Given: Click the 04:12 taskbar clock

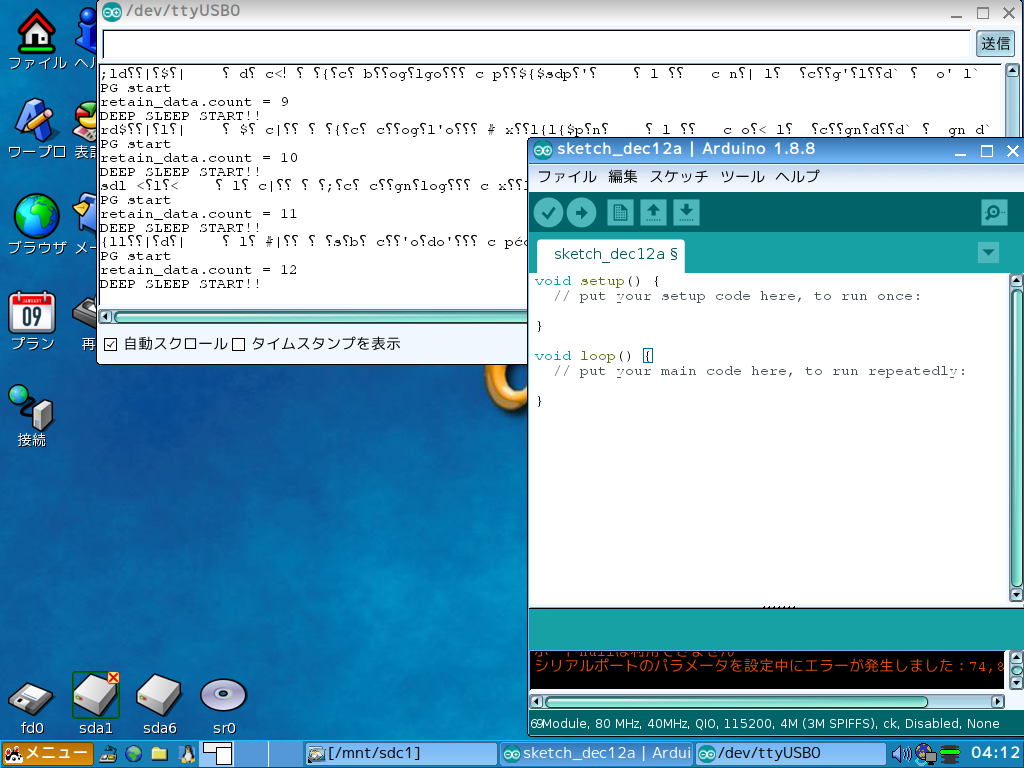Looking at the screenshot, I should [995, 753].
